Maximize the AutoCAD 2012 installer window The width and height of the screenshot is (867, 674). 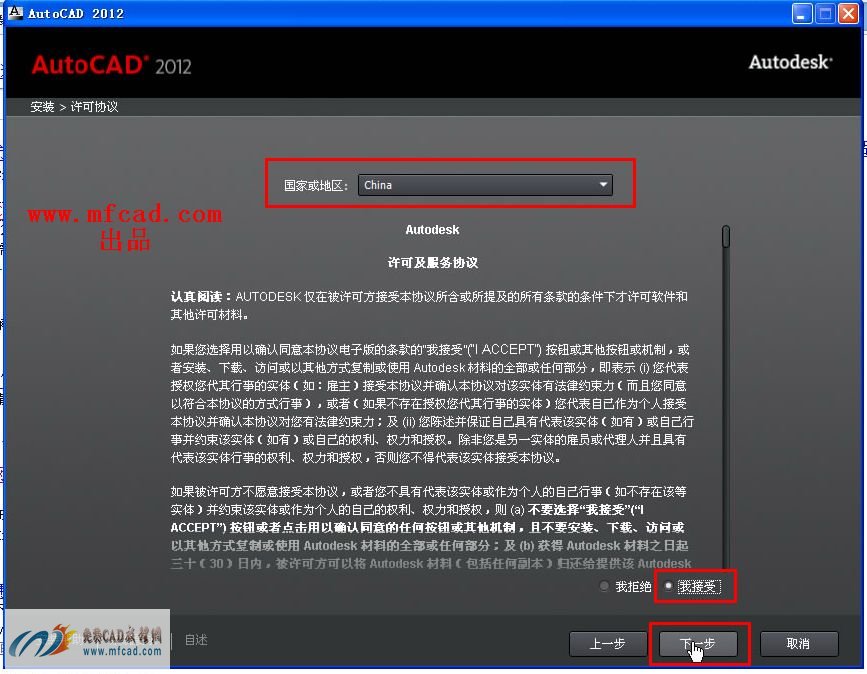[825, 13]
